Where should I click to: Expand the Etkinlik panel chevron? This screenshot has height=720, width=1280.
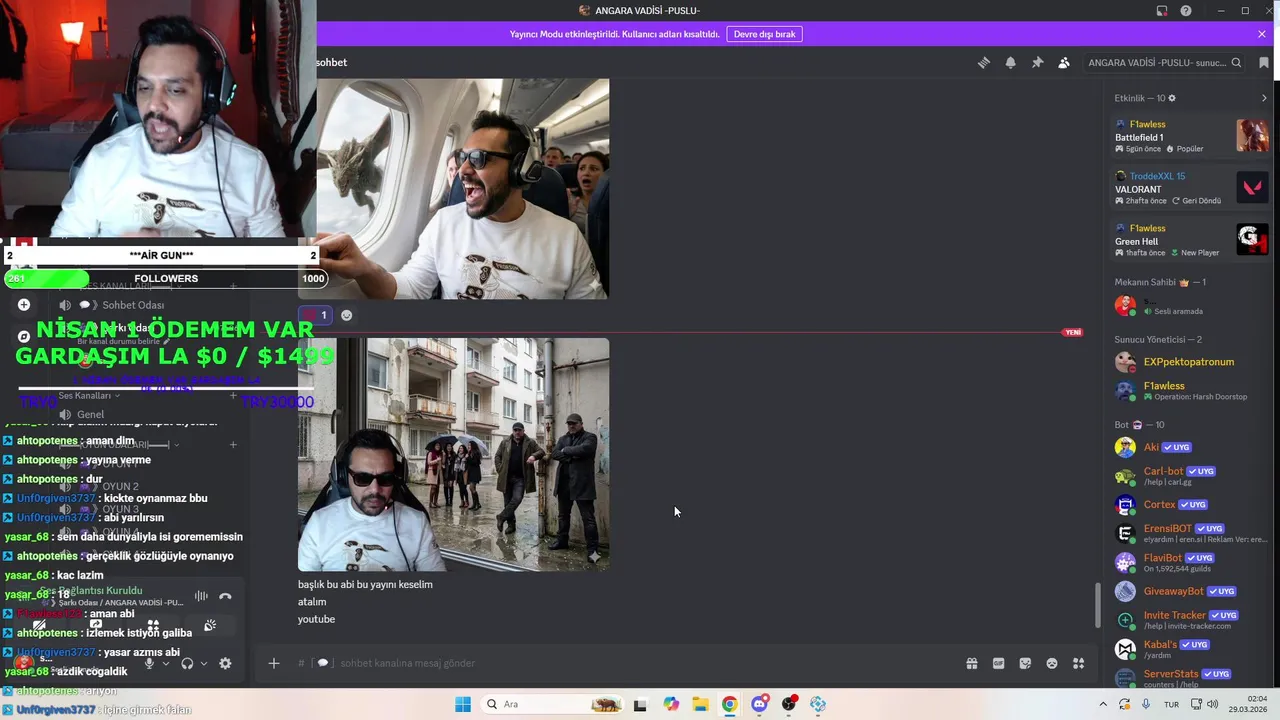[1264, 98]
